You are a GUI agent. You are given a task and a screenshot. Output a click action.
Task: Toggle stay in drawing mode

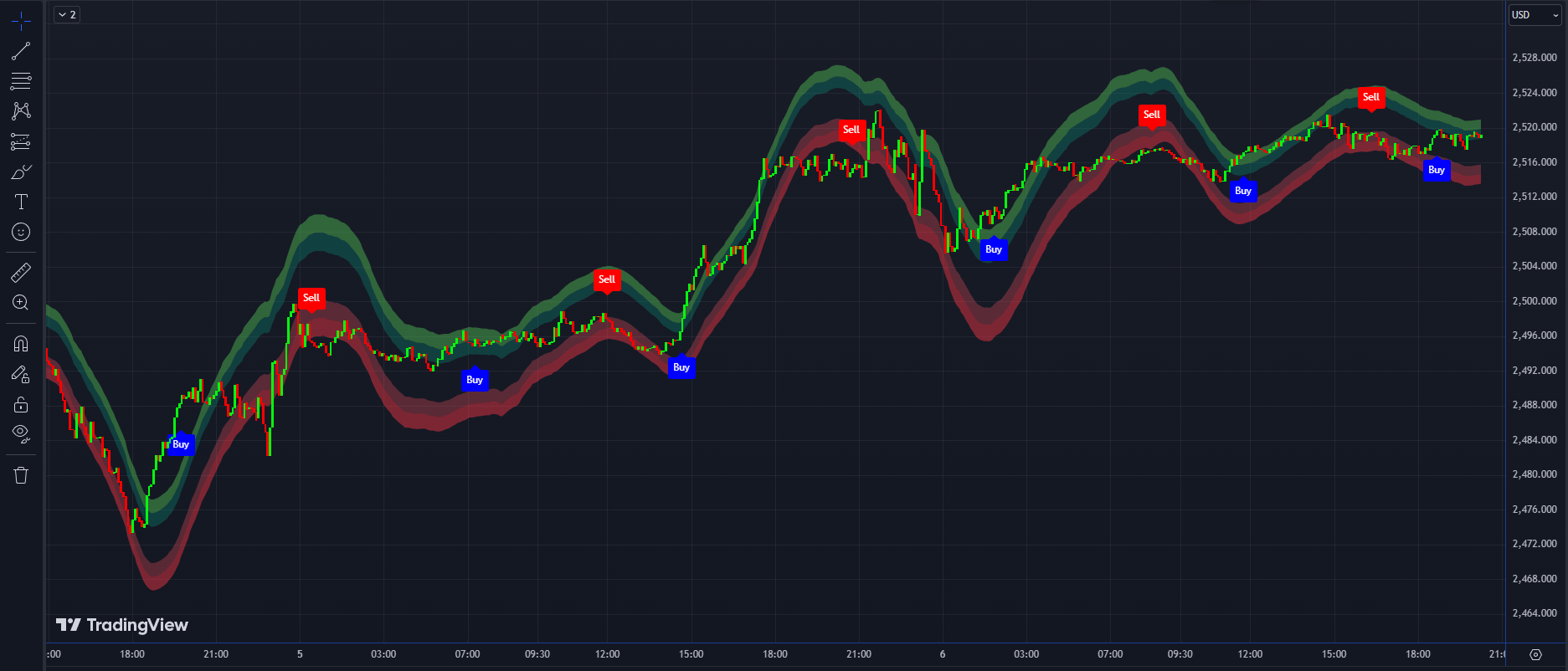pyautogui.click(x=21, y=374)
